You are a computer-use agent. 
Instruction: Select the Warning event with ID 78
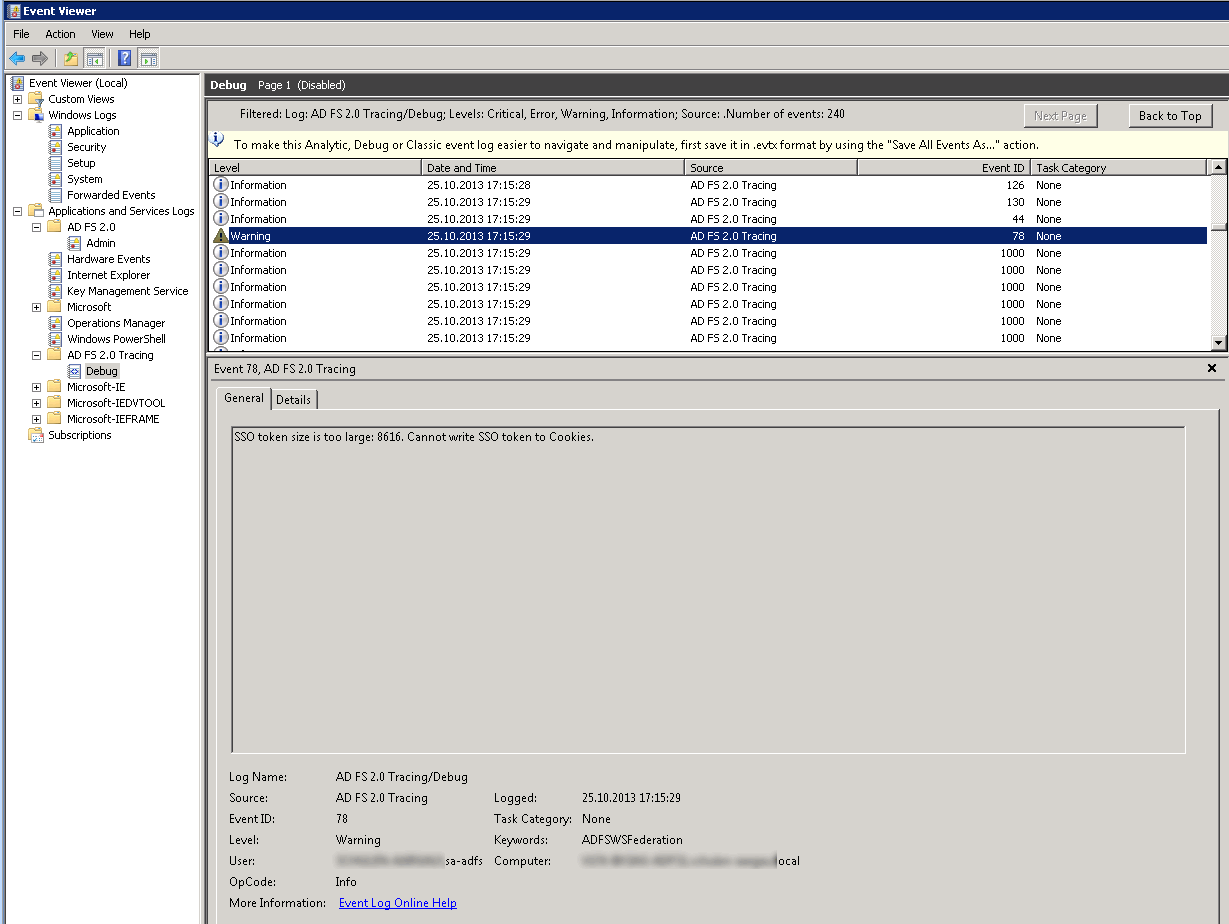pyautogui.click(x=708, y=236)
